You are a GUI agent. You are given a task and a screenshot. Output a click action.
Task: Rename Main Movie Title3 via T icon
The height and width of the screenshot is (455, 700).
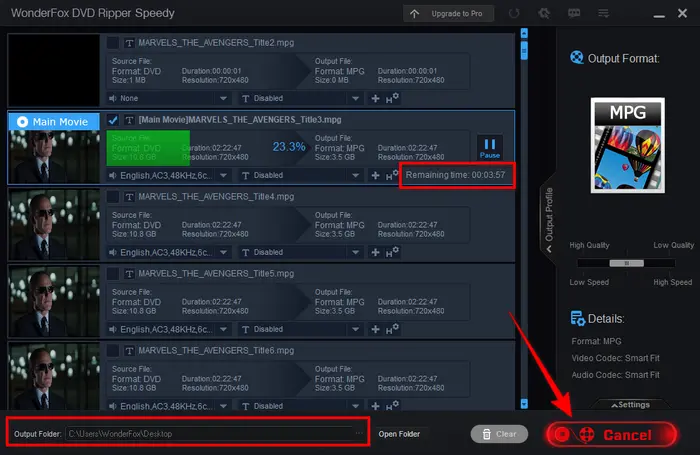point(129,120)
